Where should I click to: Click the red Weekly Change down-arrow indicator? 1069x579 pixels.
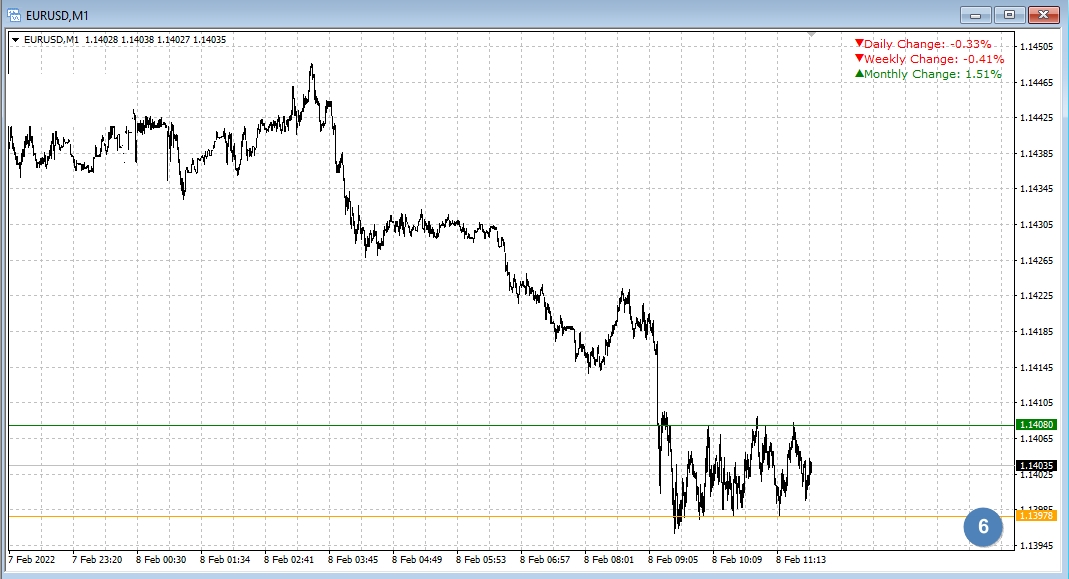click(858, 58)
